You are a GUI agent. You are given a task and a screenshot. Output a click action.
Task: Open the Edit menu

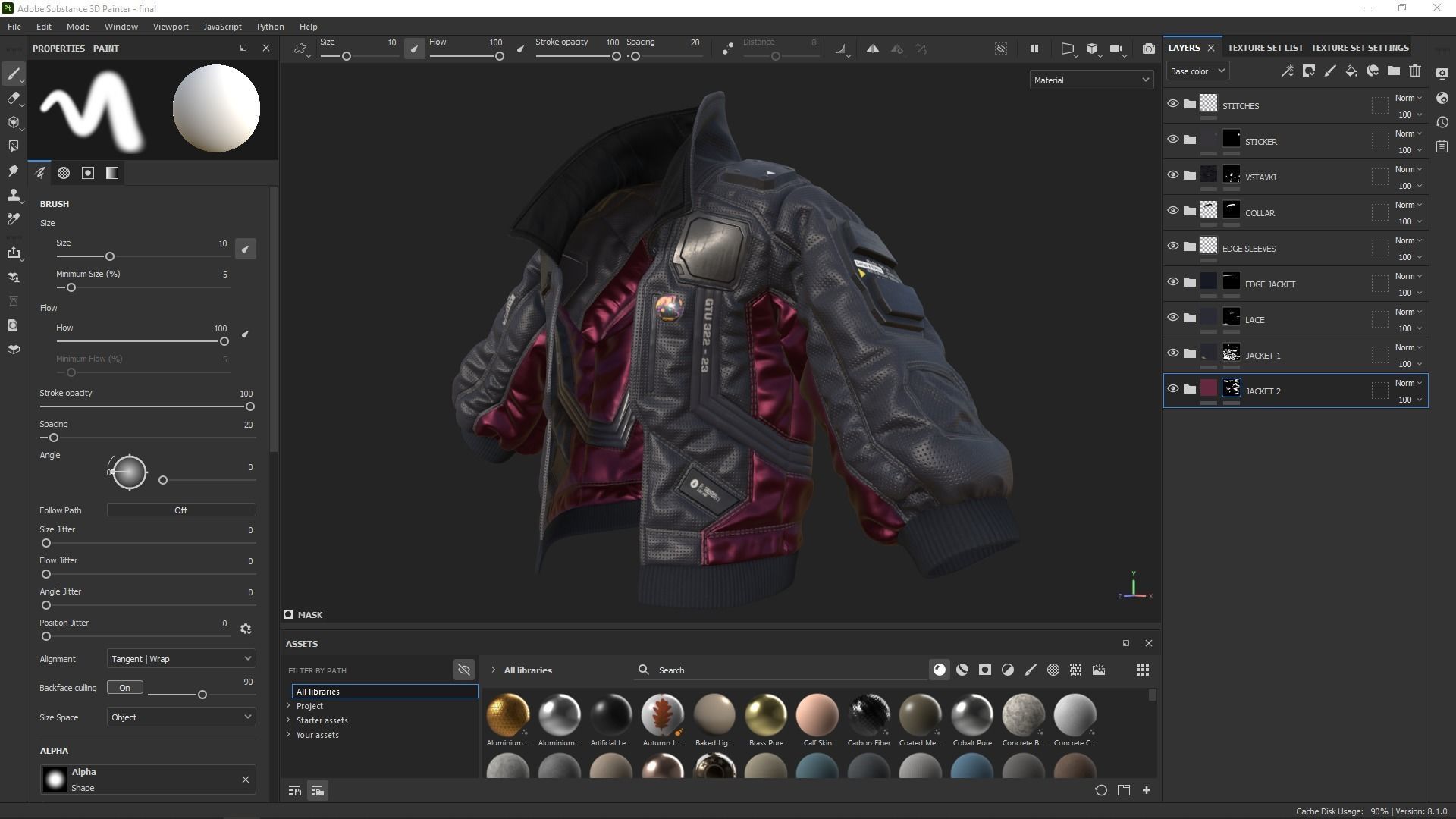(44, 27)
